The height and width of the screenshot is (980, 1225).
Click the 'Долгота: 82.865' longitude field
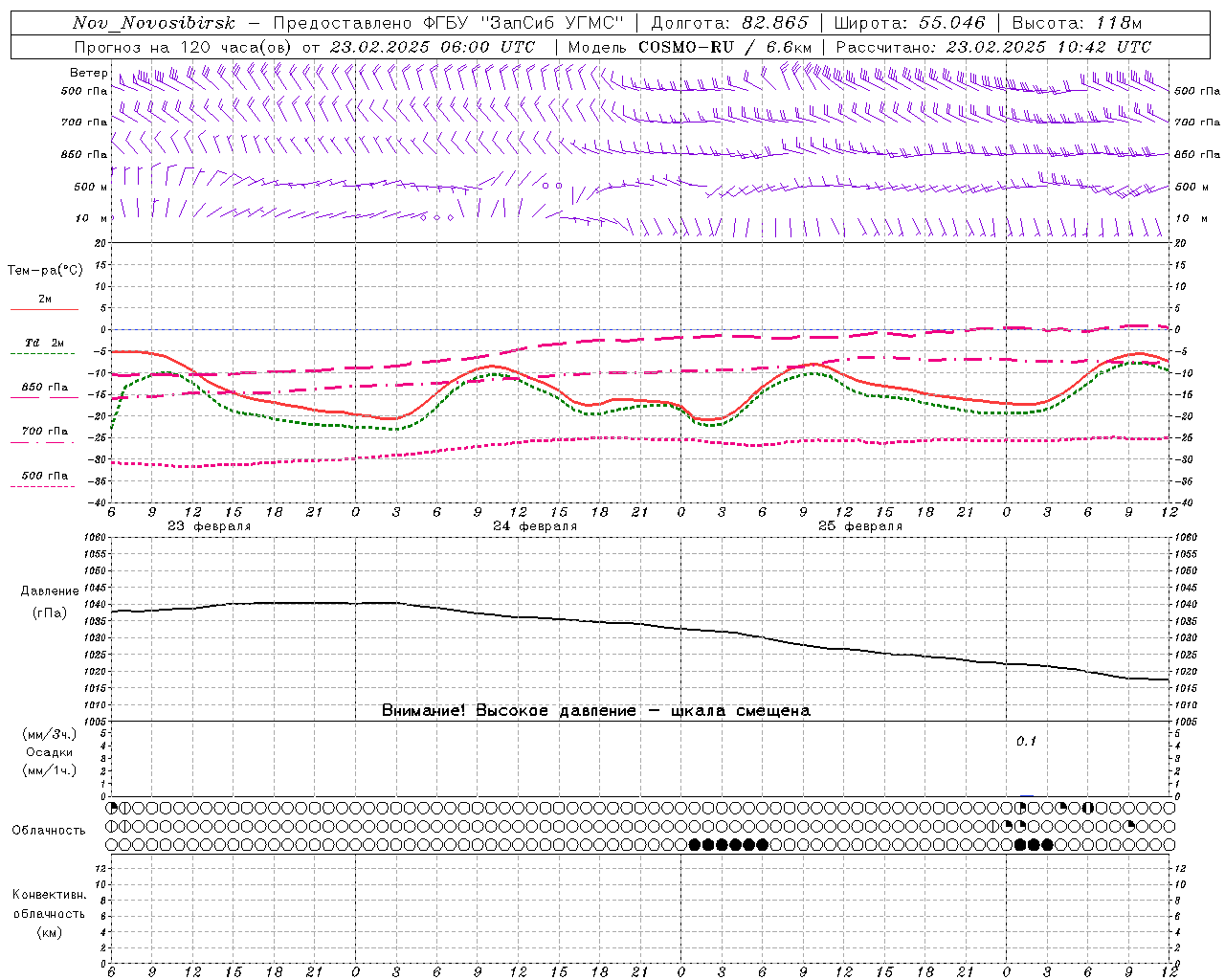(729, 23)
